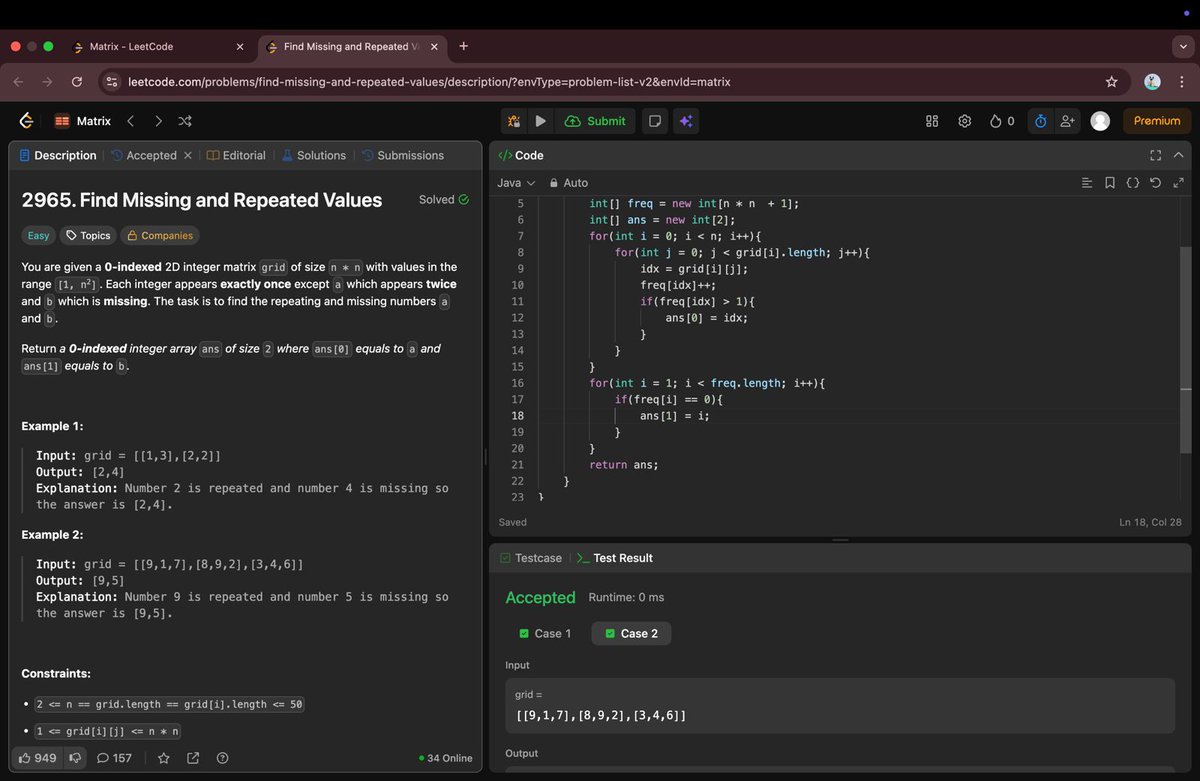Viewport: 1200px width, 781px height.
Task: Click the '34 Online' indicator
Action: 445,758
